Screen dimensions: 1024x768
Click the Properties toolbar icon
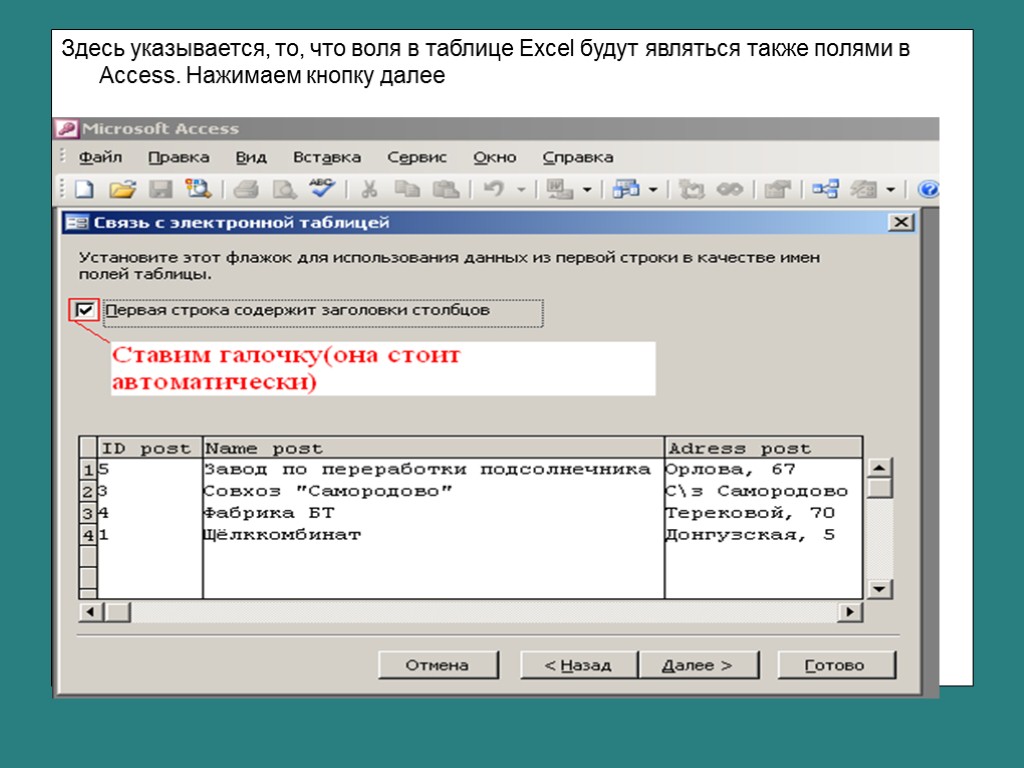(x=777, y=189)
